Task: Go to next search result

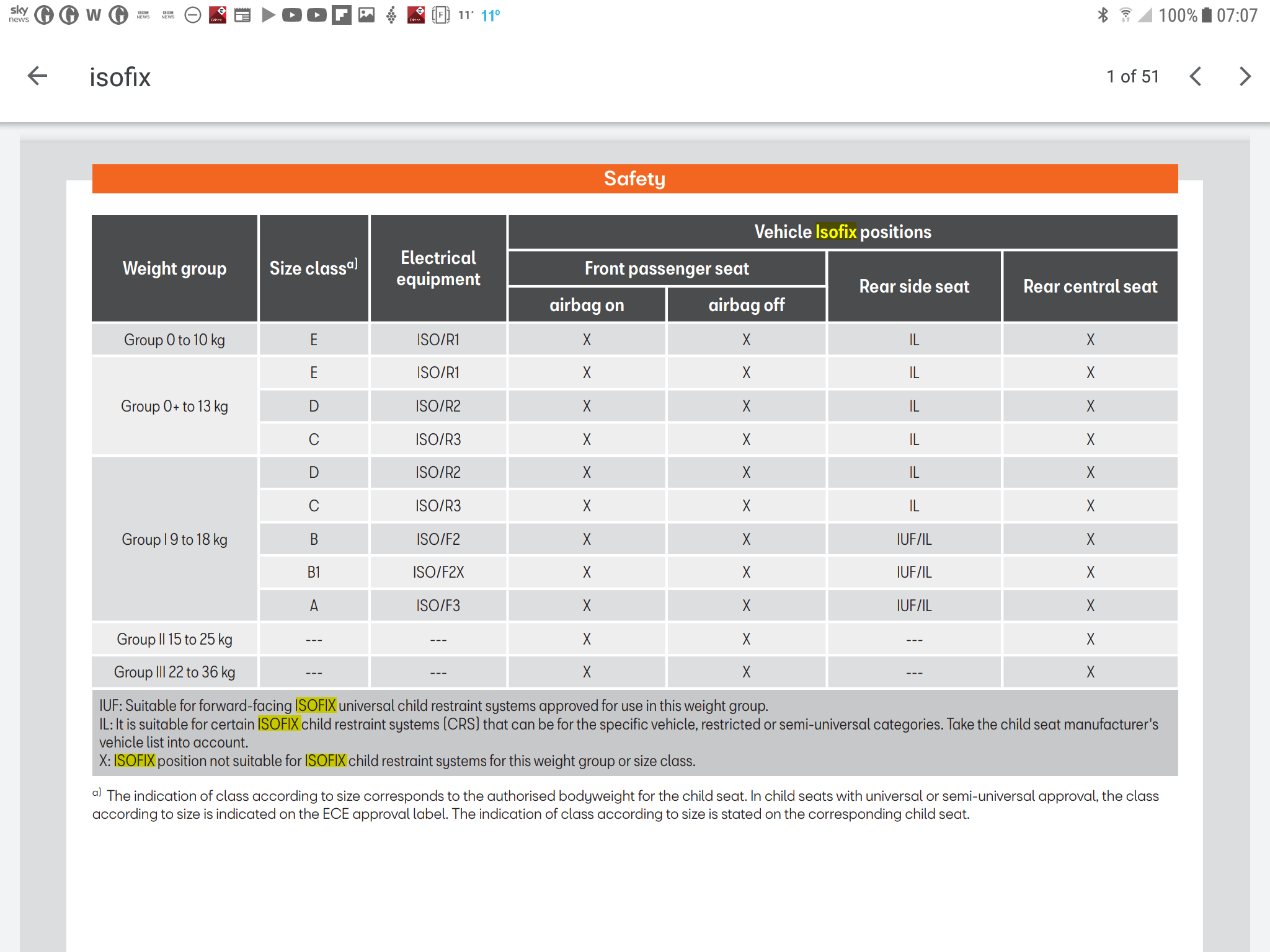Action: pos(1245,76)
